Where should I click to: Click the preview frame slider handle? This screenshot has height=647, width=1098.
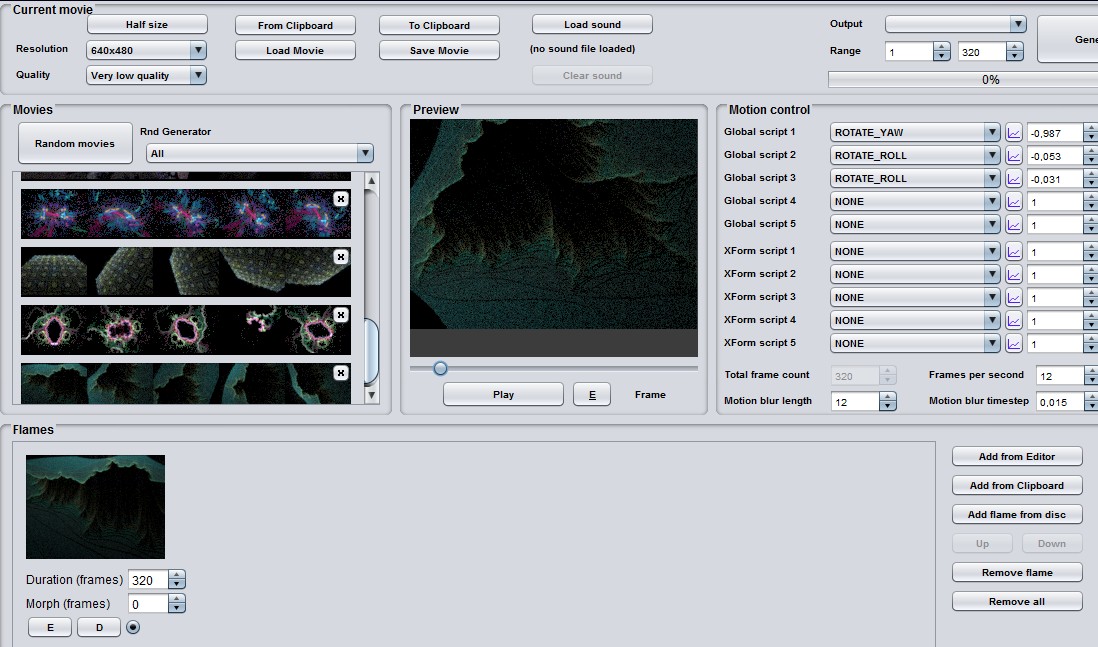(440, 368)
